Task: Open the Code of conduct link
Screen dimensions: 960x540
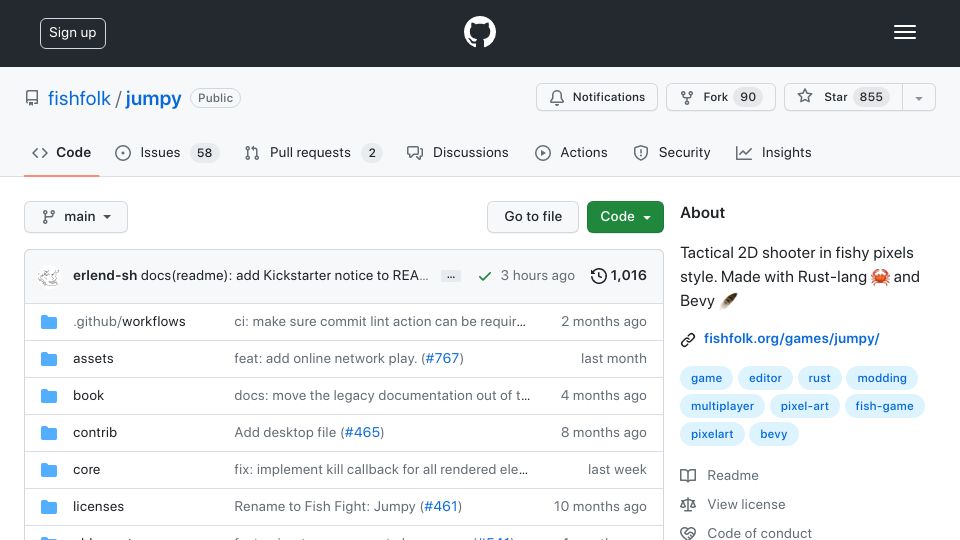Action: (746, 533)
